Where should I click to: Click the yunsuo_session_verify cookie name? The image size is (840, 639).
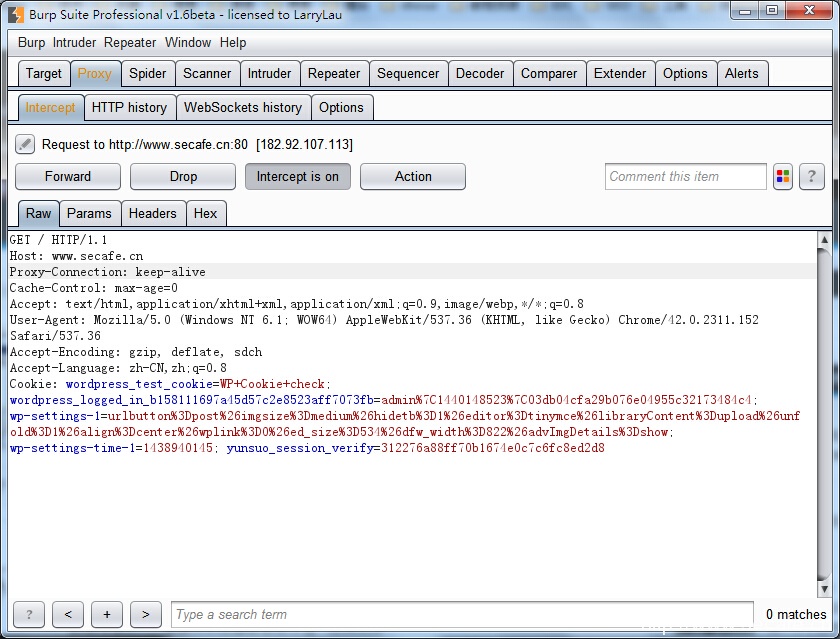point(300,448)
